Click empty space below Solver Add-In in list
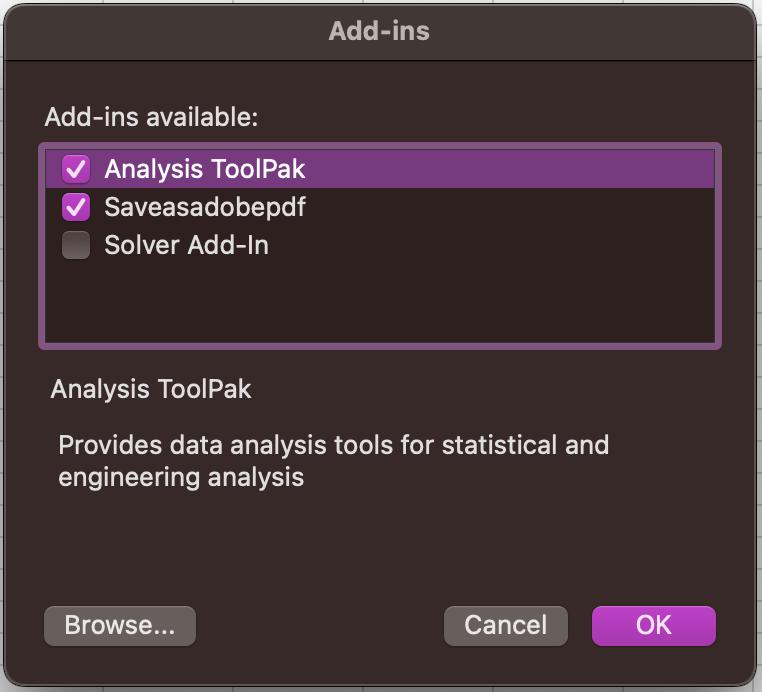The width and height of the screenshot is (762, 692). tap(380, 300)
